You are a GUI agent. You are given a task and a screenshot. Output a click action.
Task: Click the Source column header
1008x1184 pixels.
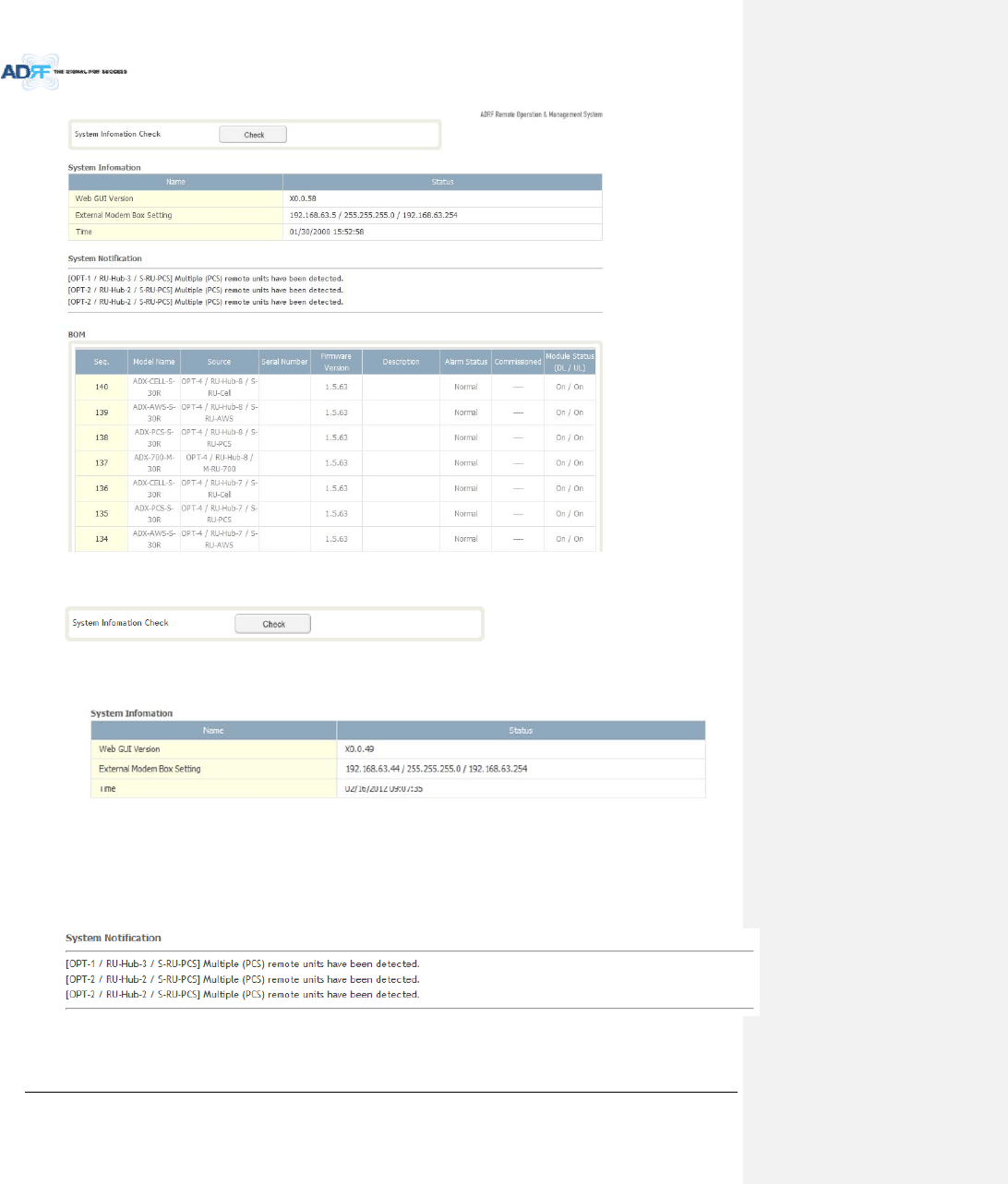(x=220, y=362)
